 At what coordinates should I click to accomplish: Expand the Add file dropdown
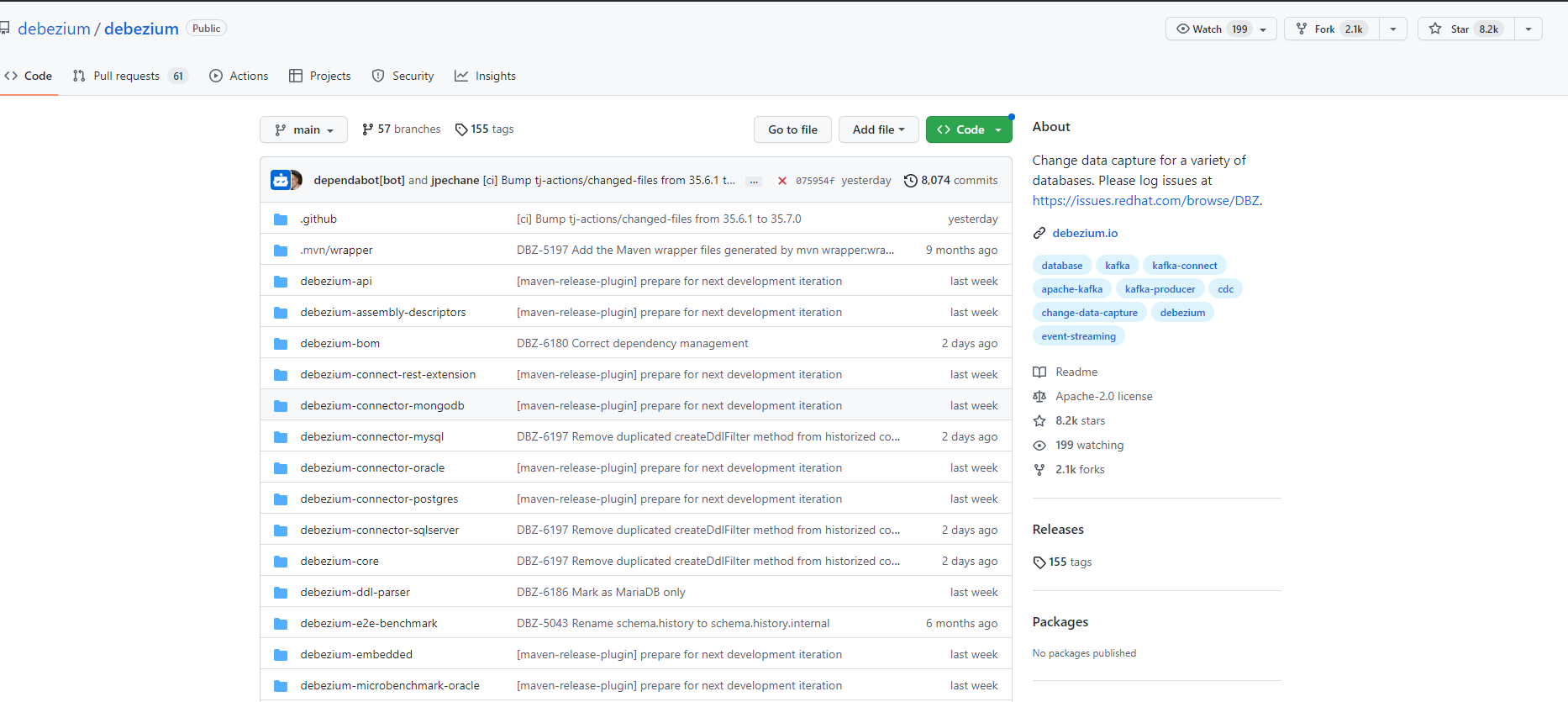(x=878, y=129)
